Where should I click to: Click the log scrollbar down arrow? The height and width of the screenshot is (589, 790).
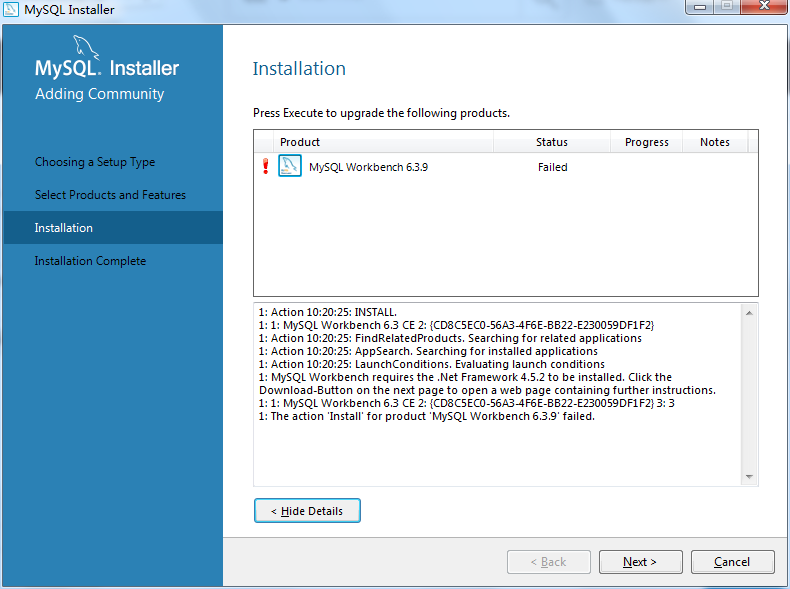coord(749,477)
